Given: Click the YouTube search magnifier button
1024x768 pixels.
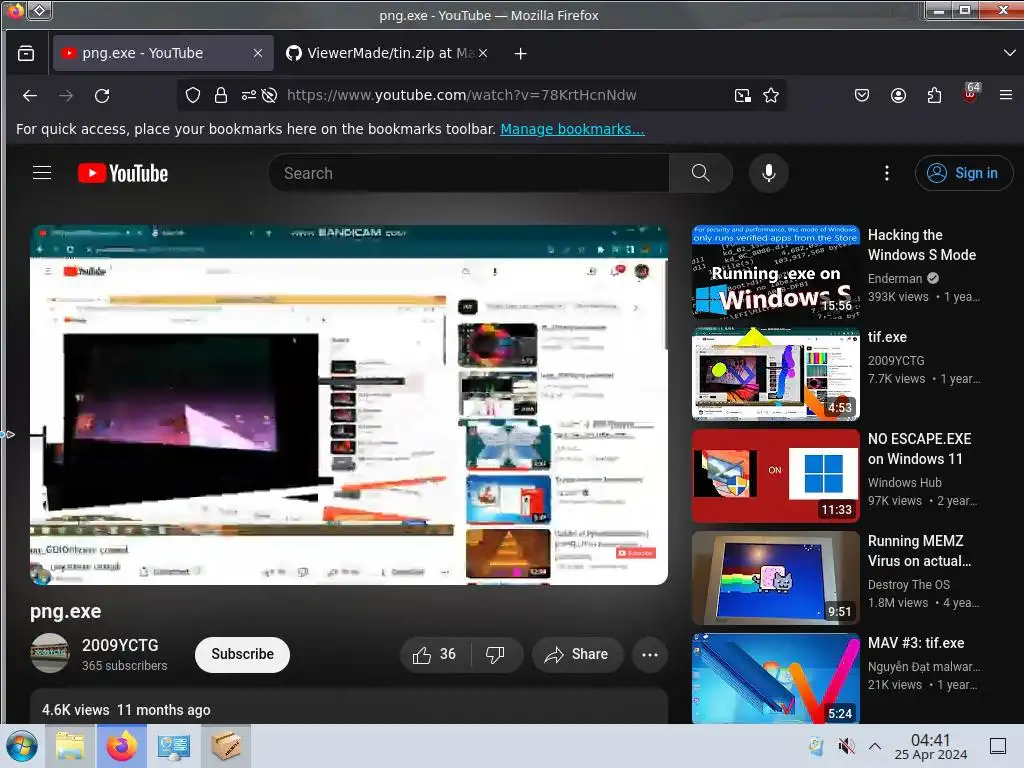Looking at the screenshot, I should coord(701,173).
